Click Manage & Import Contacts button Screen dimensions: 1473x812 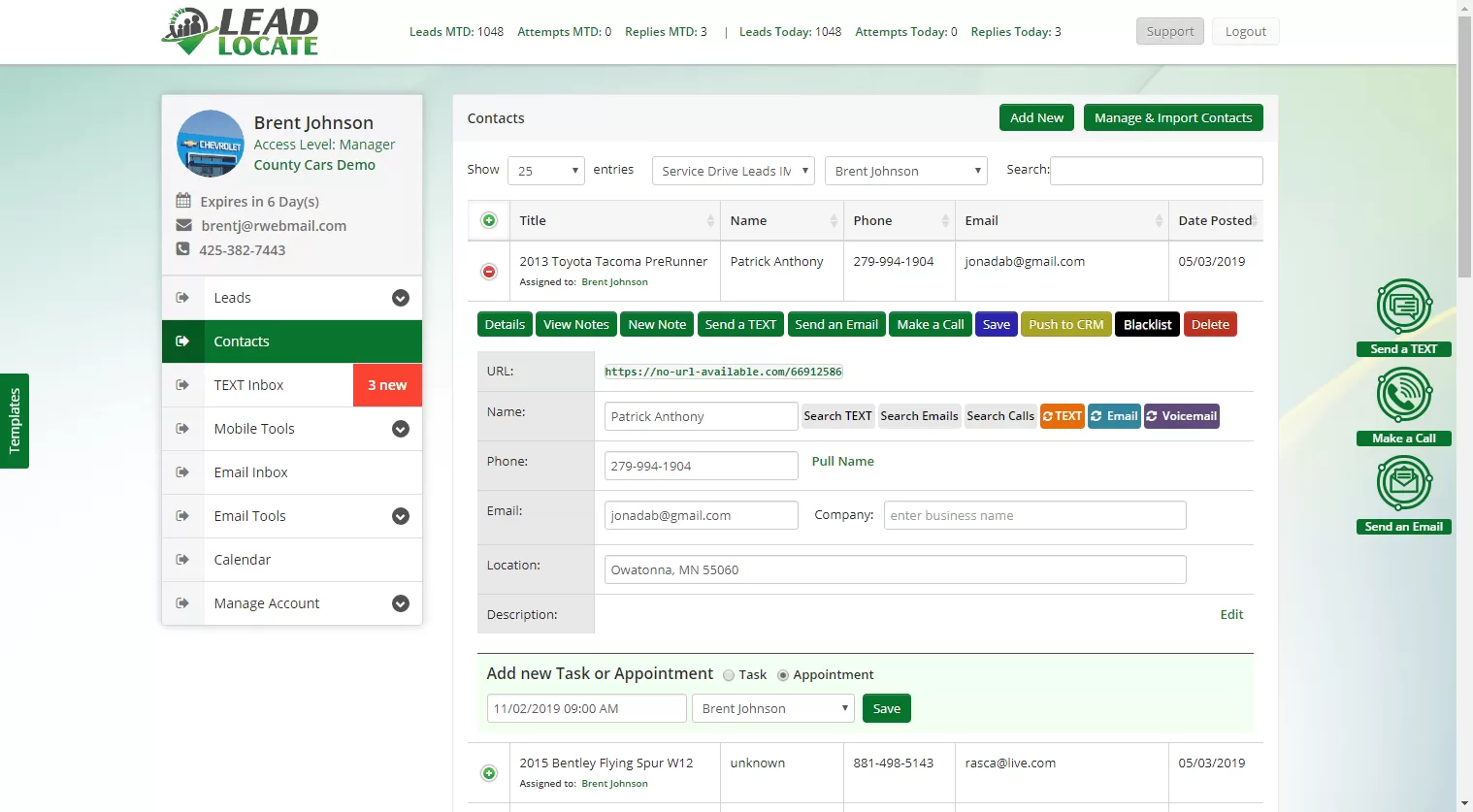coord(1173,117)
